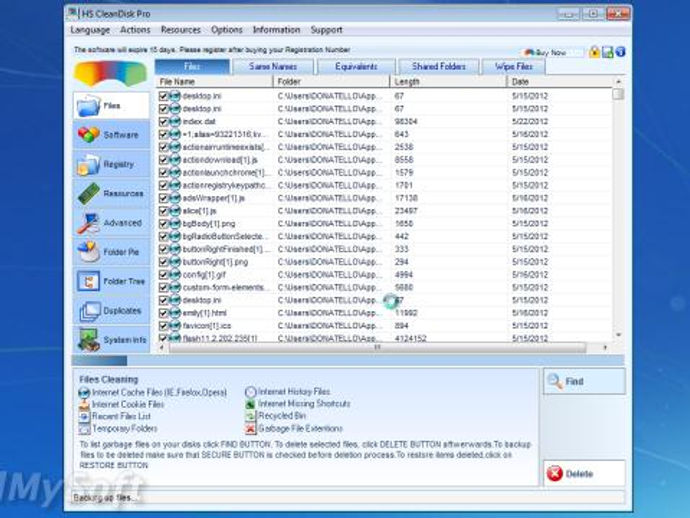Click the Find button
This screenshot has width=690, height=518.
click(x=584, y=381)
